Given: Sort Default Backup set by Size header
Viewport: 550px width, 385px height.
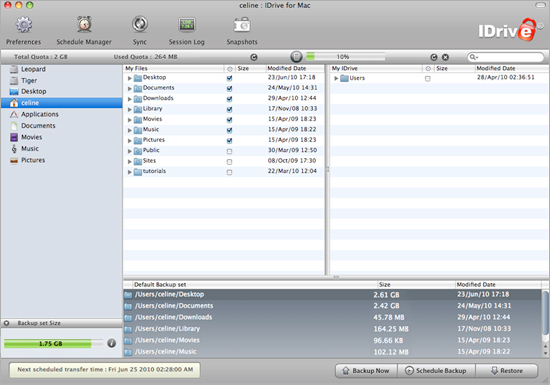Looking at the screenshot, I should tap(416, 285).
